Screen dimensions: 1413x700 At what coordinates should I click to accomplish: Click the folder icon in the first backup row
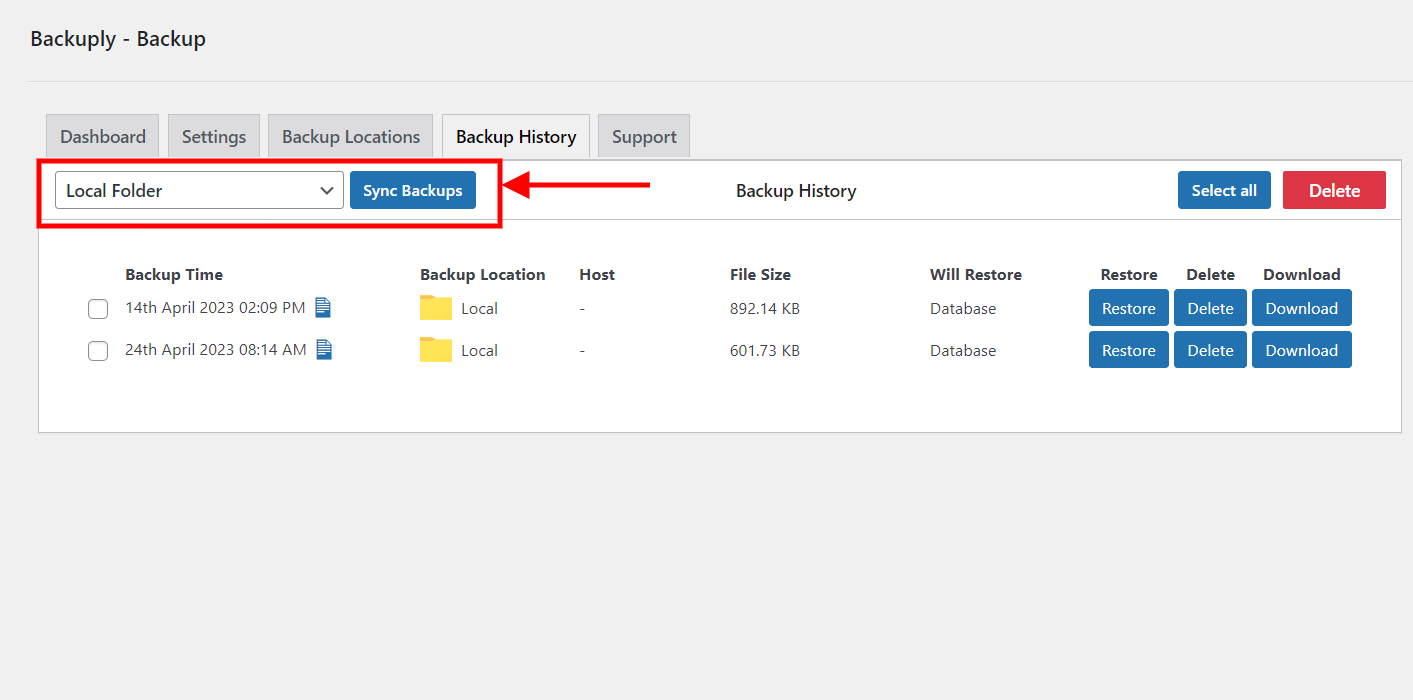pos(435,308)
